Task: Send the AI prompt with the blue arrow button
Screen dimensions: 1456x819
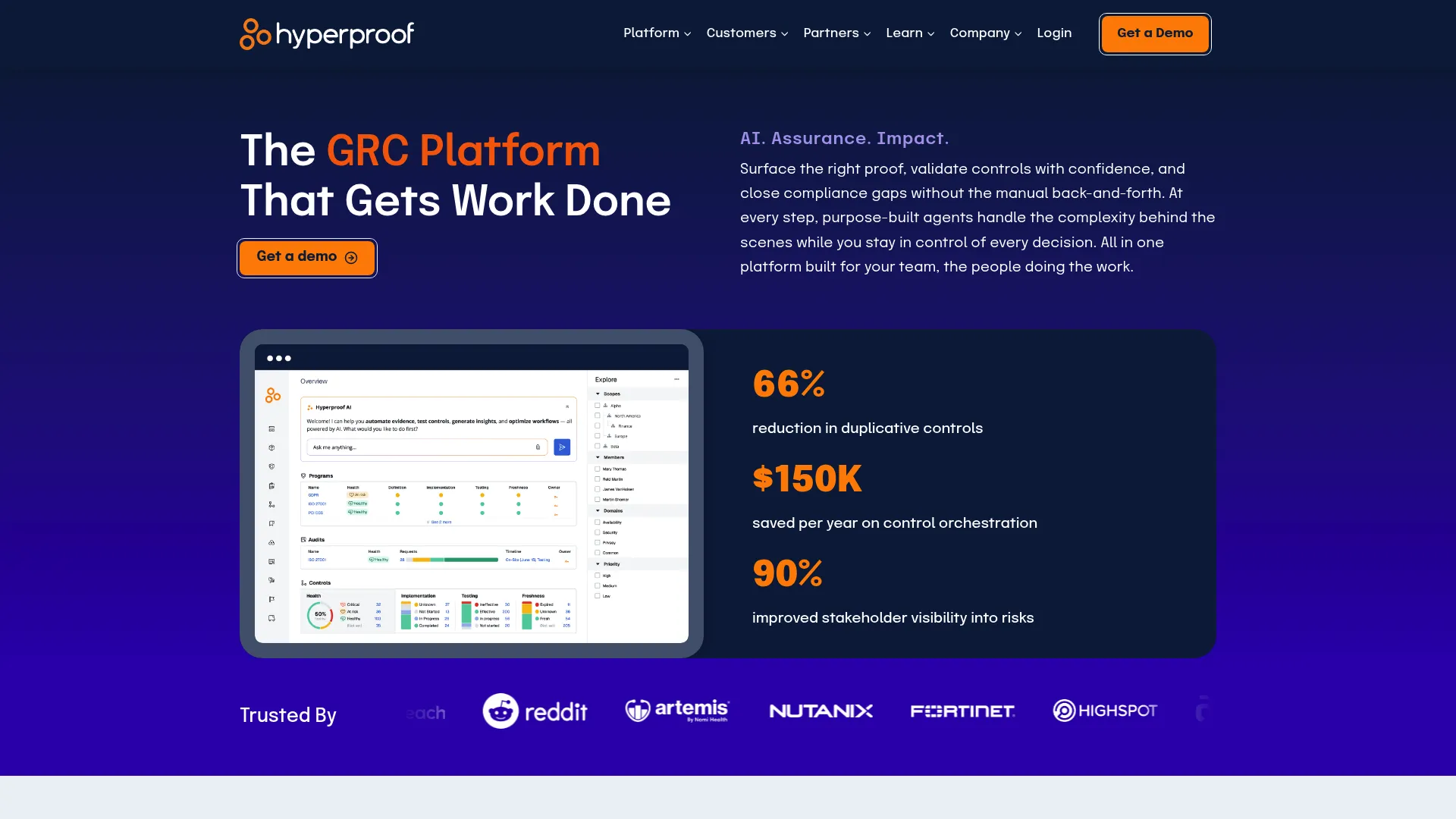Action: (562, 447)
